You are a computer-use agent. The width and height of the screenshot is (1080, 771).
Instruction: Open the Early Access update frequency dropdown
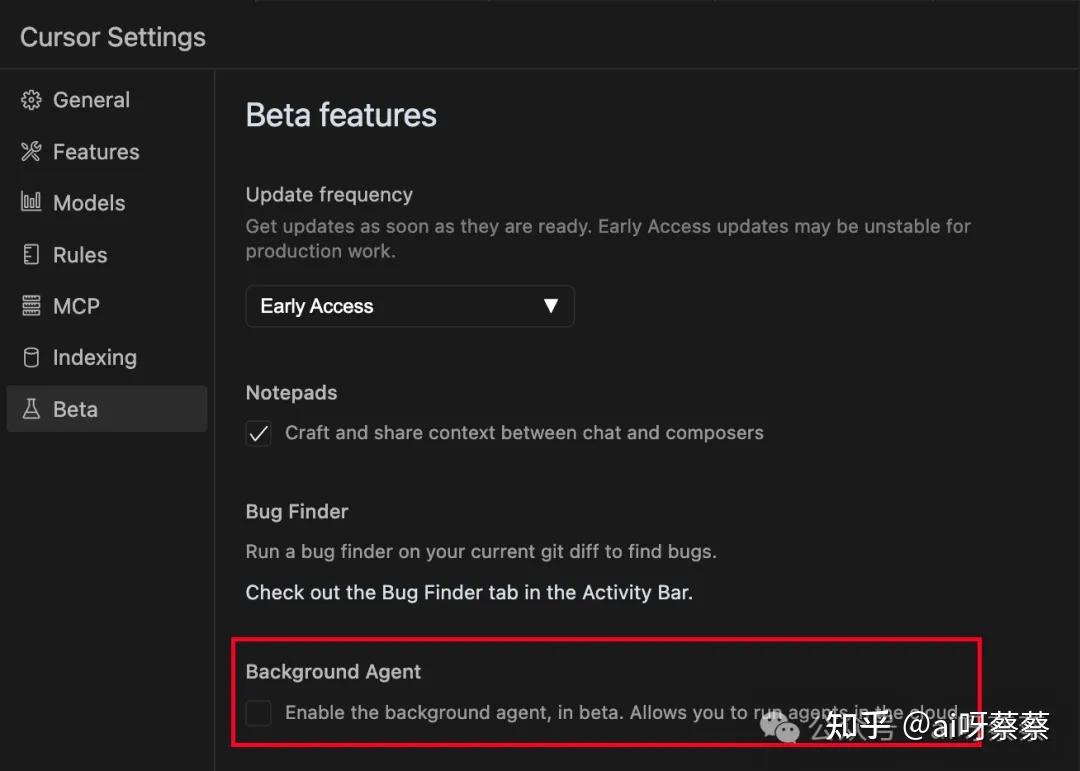click(x=409, y=306)
